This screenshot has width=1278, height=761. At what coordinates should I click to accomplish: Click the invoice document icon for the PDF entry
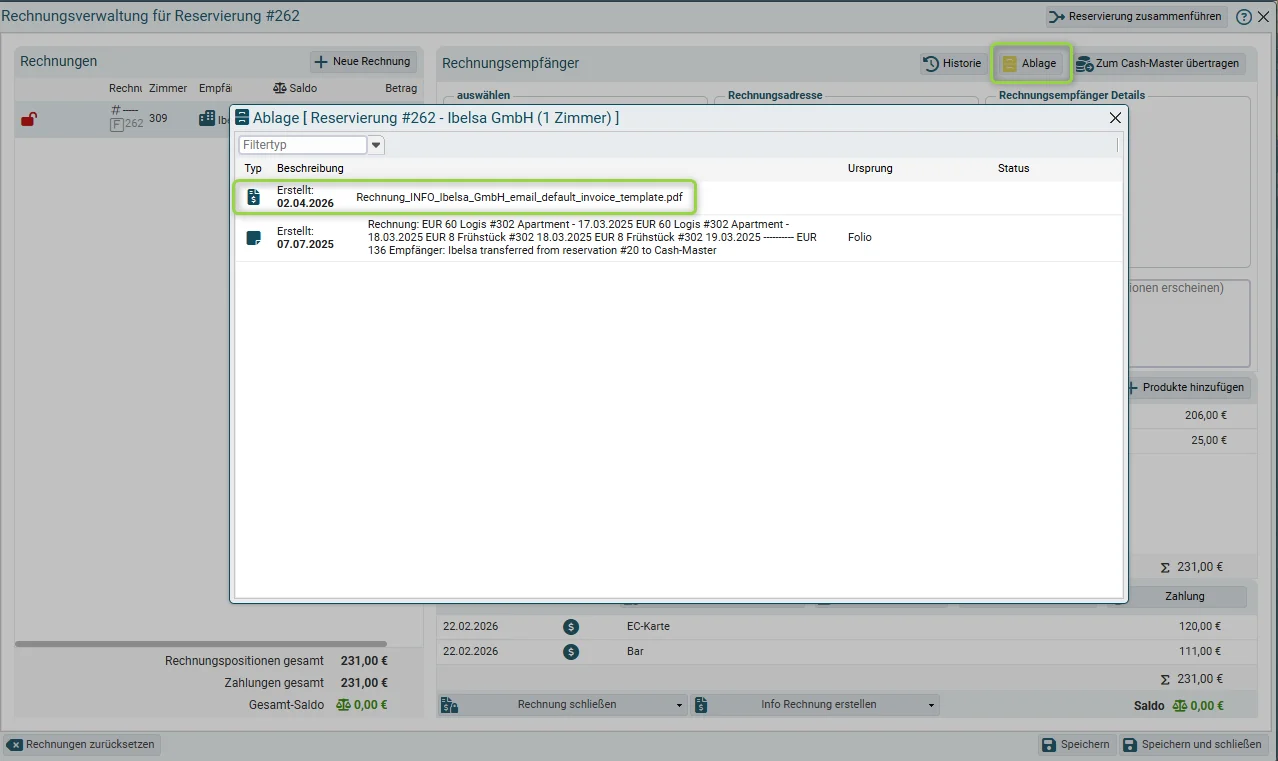(x=254, y=197)
